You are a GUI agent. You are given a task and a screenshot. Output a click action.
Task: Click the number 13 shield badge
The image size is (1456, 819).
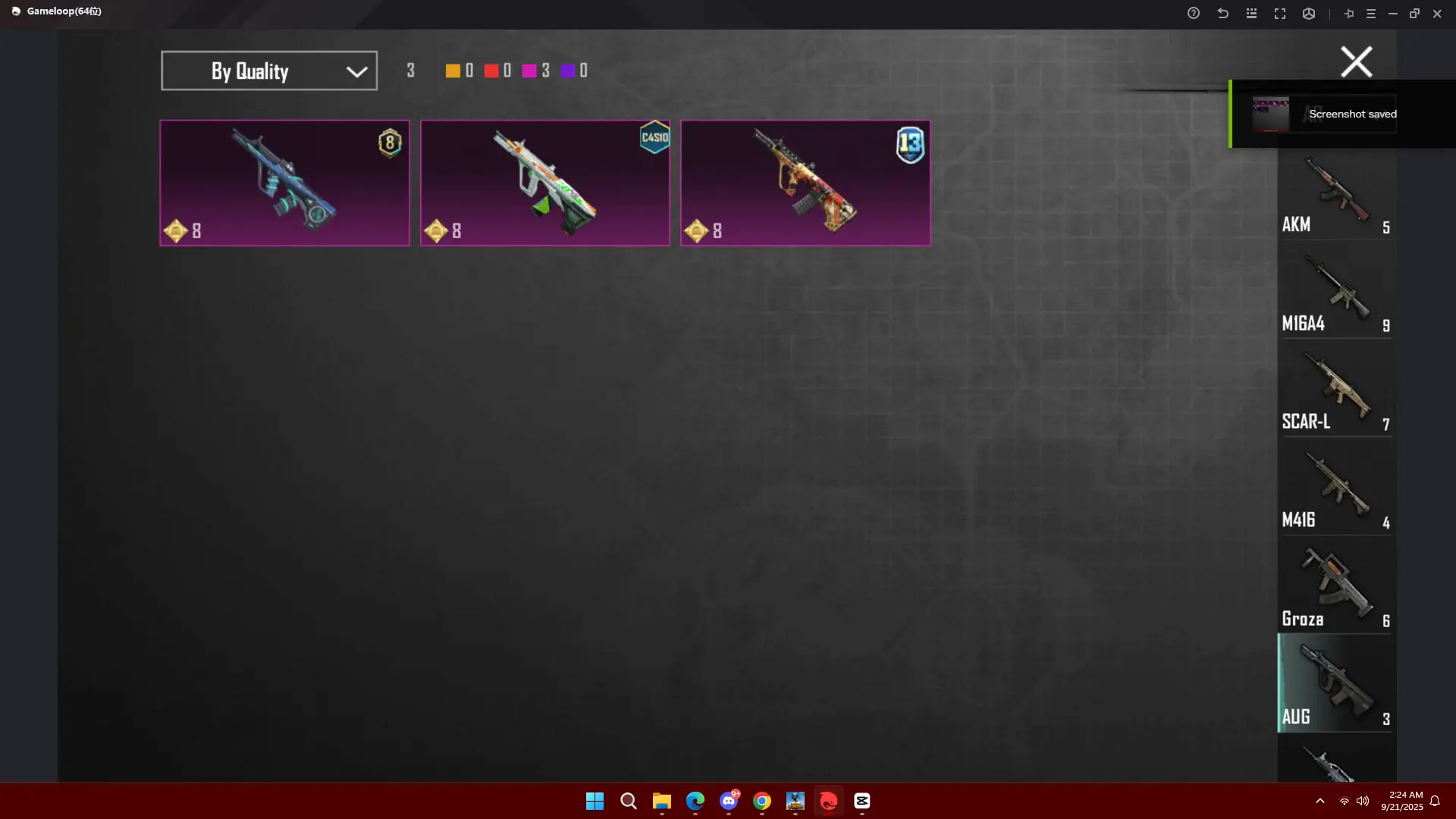(910, 144)
